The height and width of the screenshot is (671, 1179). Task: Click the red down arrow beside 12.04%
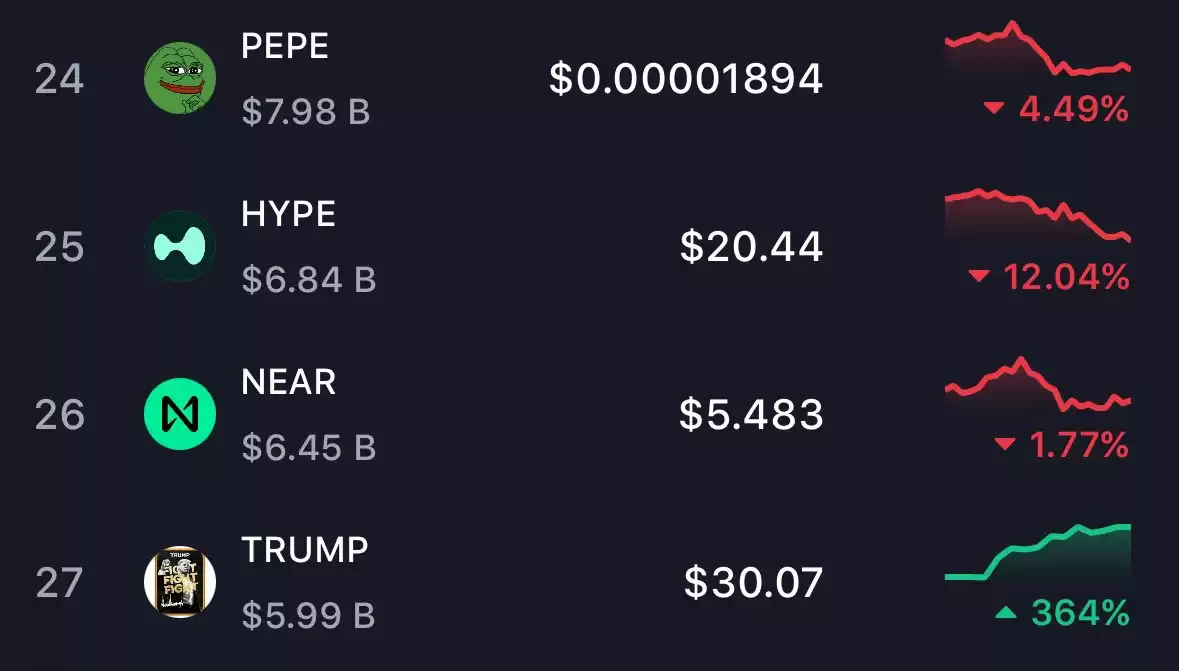click(x=979, y=276)
